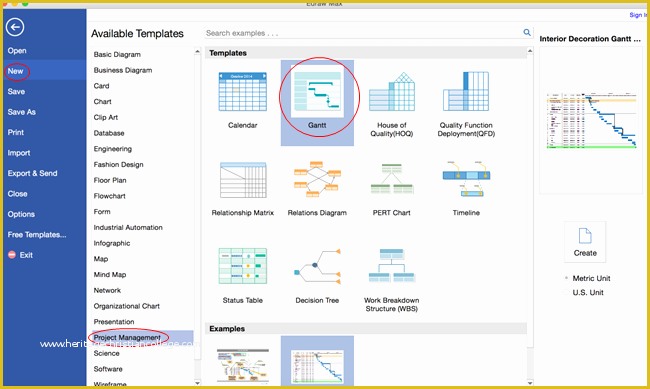Select Chart category
650x389 pixels.
(x=102, y=102)
